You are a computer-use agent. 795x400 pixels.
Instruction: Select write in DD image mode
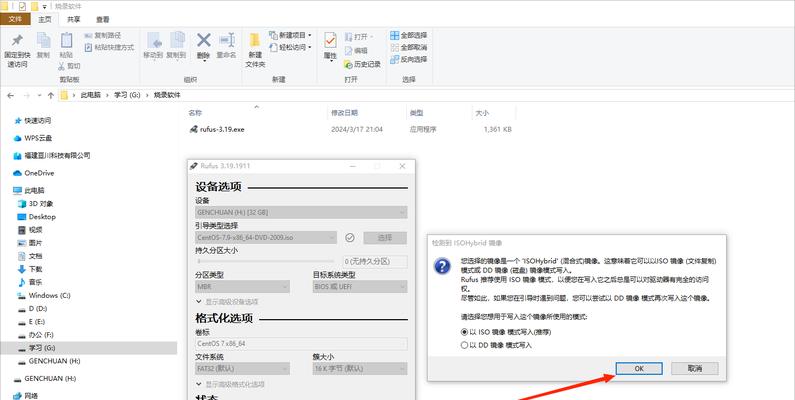click(x=496, y=345)
